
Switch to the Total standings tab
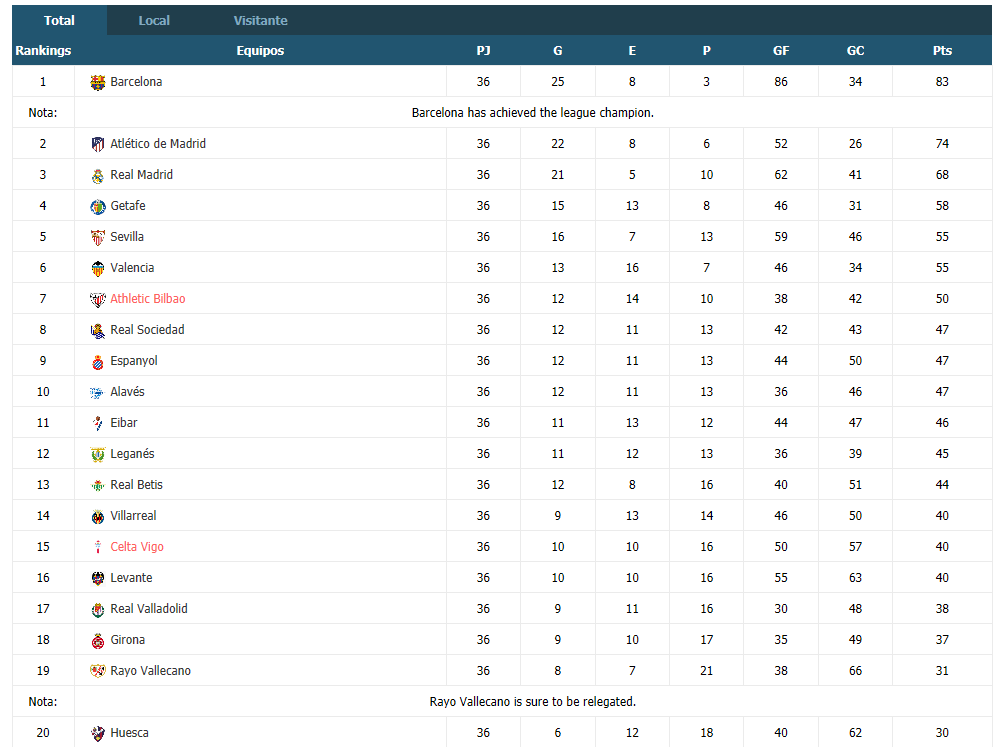pos(59,20)
